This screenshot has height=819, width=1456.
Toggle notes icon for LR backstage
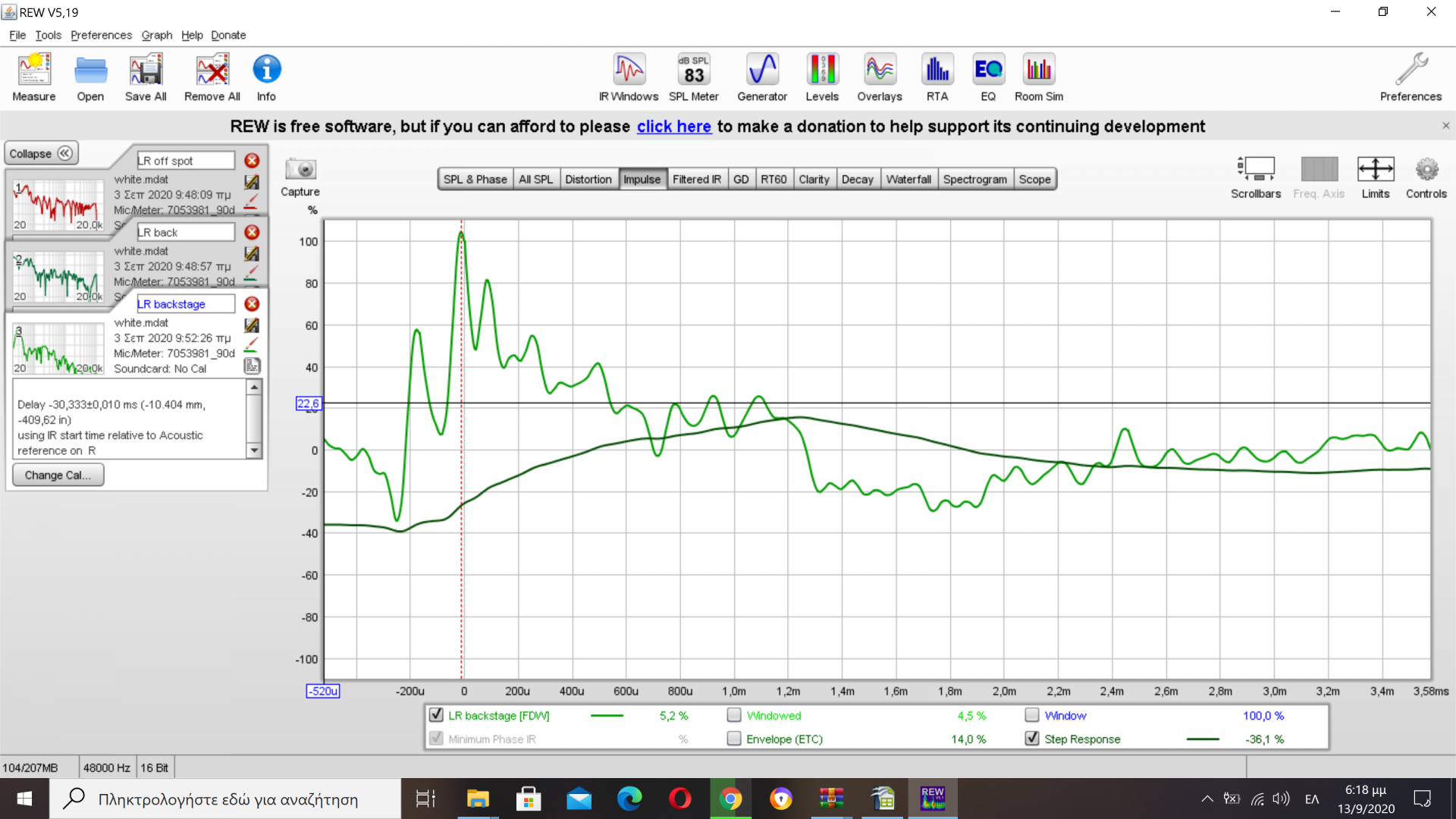pos(252,366)
